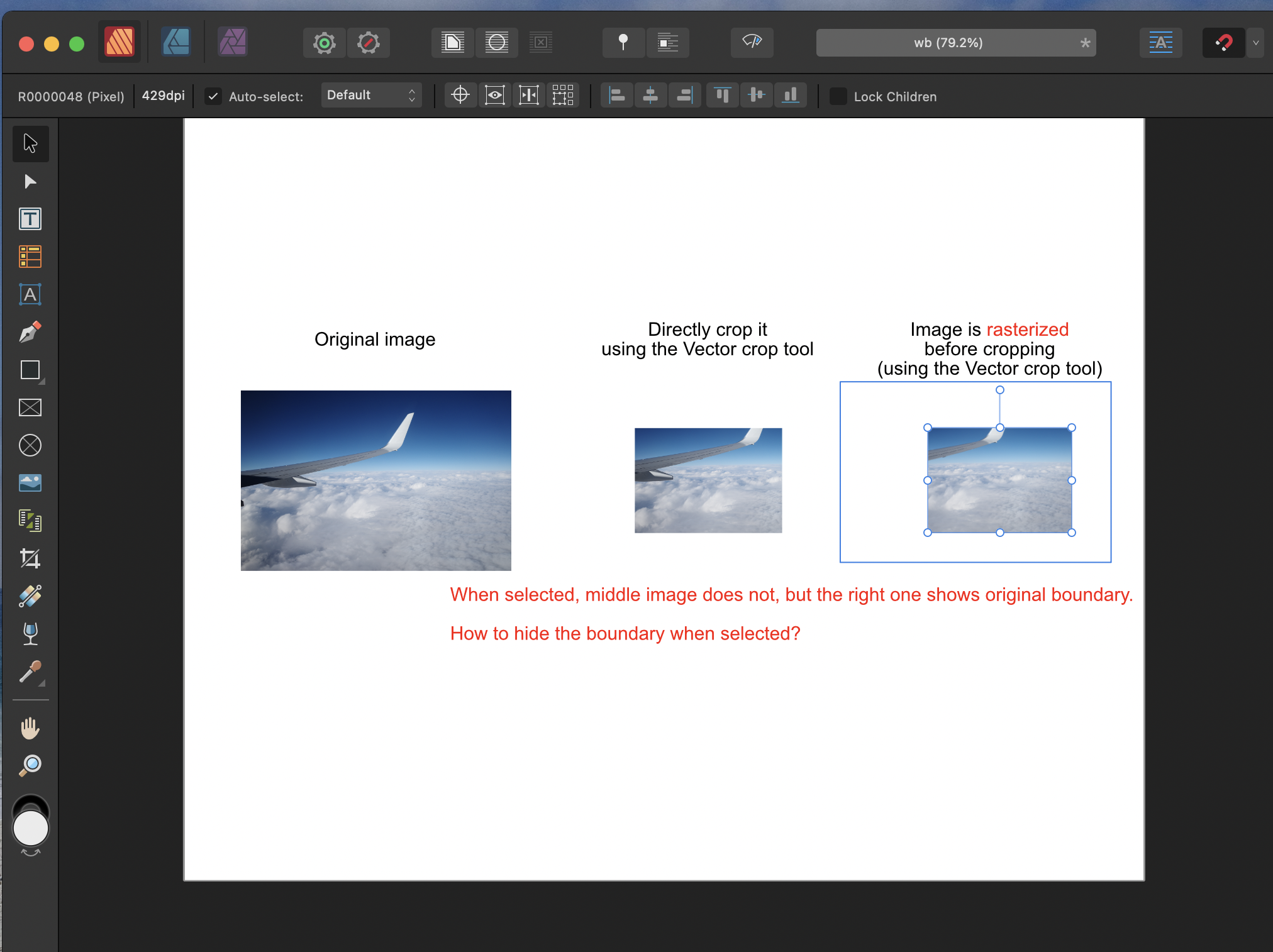Select the Table tool
1273x952 pixels.
(x=30, y=257)
